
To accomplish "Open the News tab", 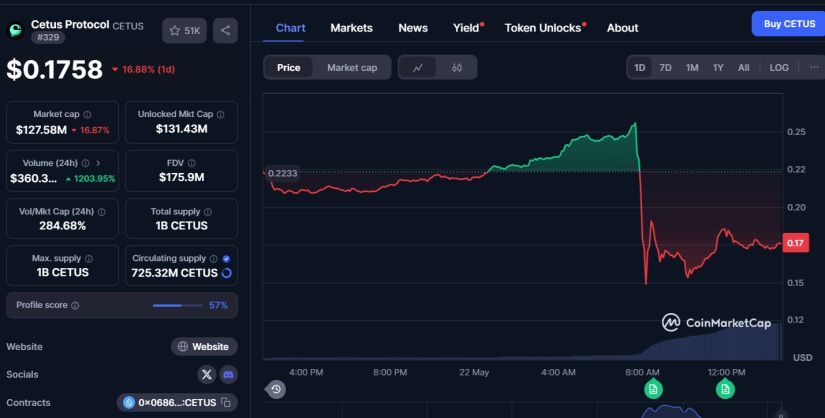I will pyautogui.click(x=413, y=28).
